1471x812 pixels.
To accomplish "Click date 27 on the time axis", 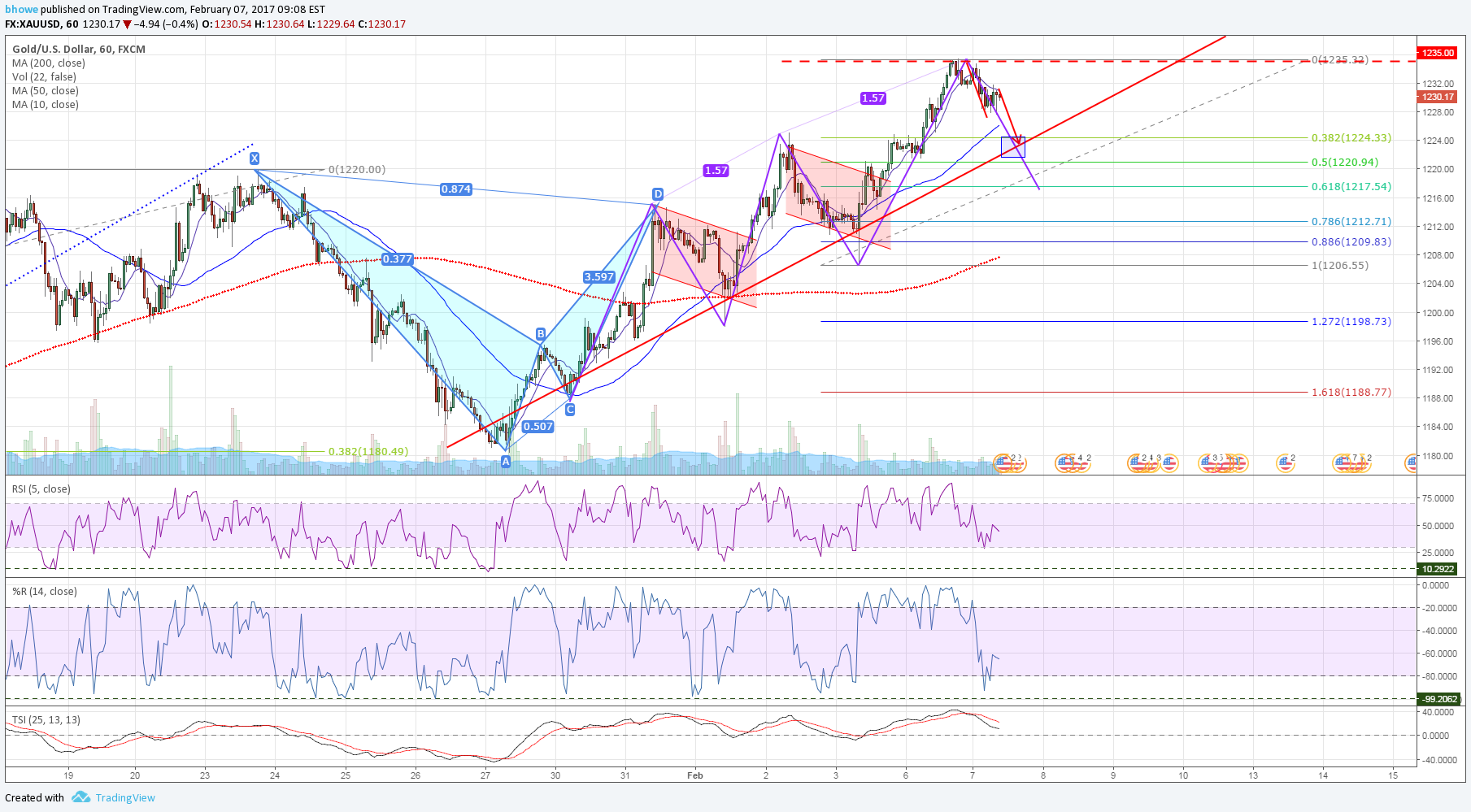I will click(x=485, y=775).
